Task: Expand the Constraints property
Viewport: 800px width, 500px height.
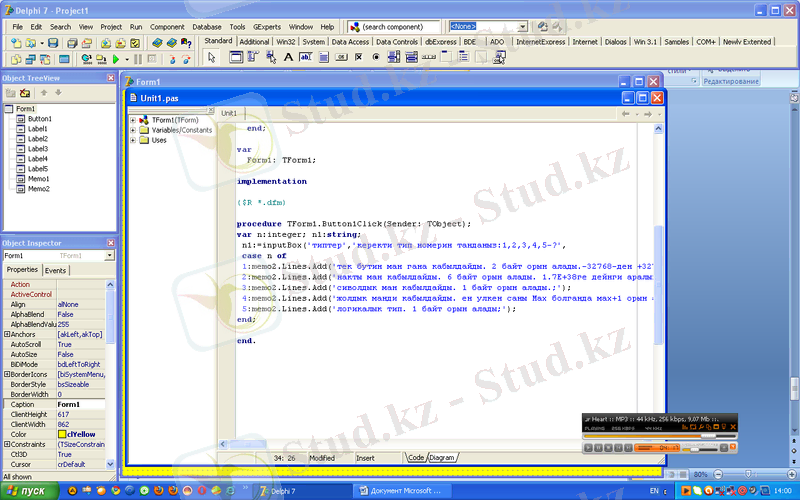Action: pos(7,444)
